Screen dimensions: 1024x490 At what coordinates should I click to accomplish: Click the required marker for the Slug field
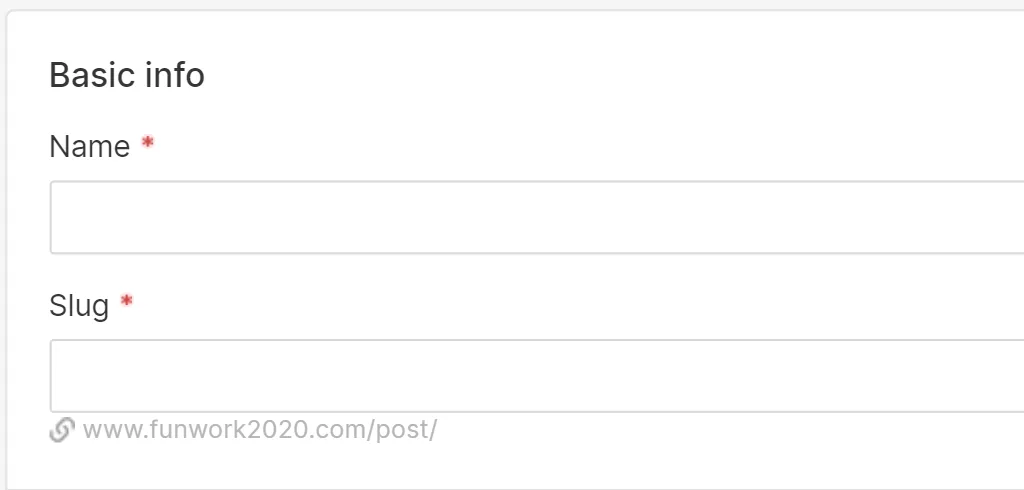pos(127,303)
